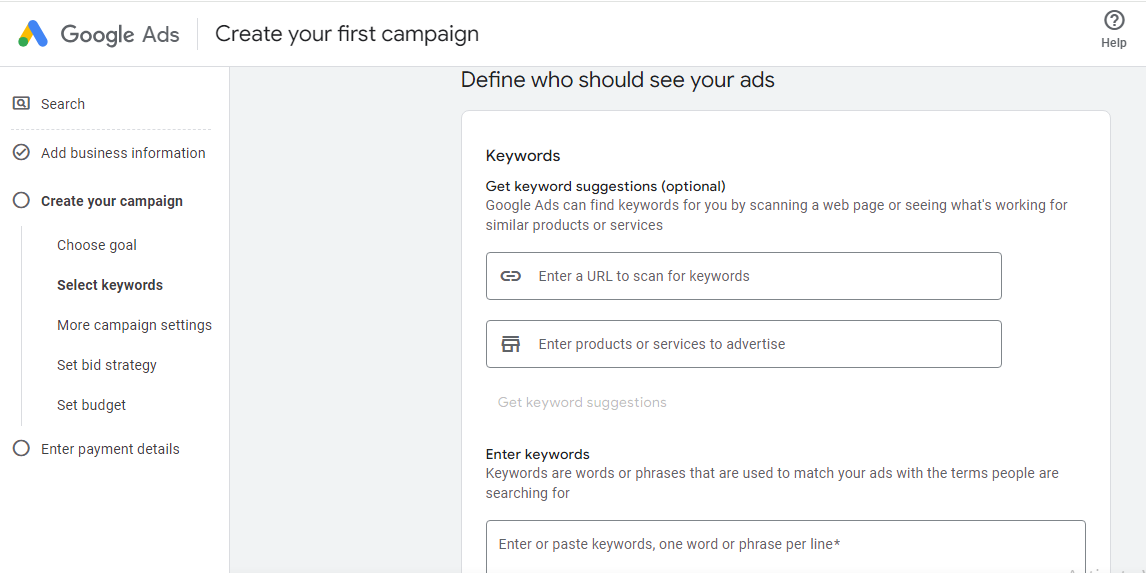The height and width of the screenshot is (573, 1146).
Task: Go to Enter payment details step
Action: coord(110,449)
